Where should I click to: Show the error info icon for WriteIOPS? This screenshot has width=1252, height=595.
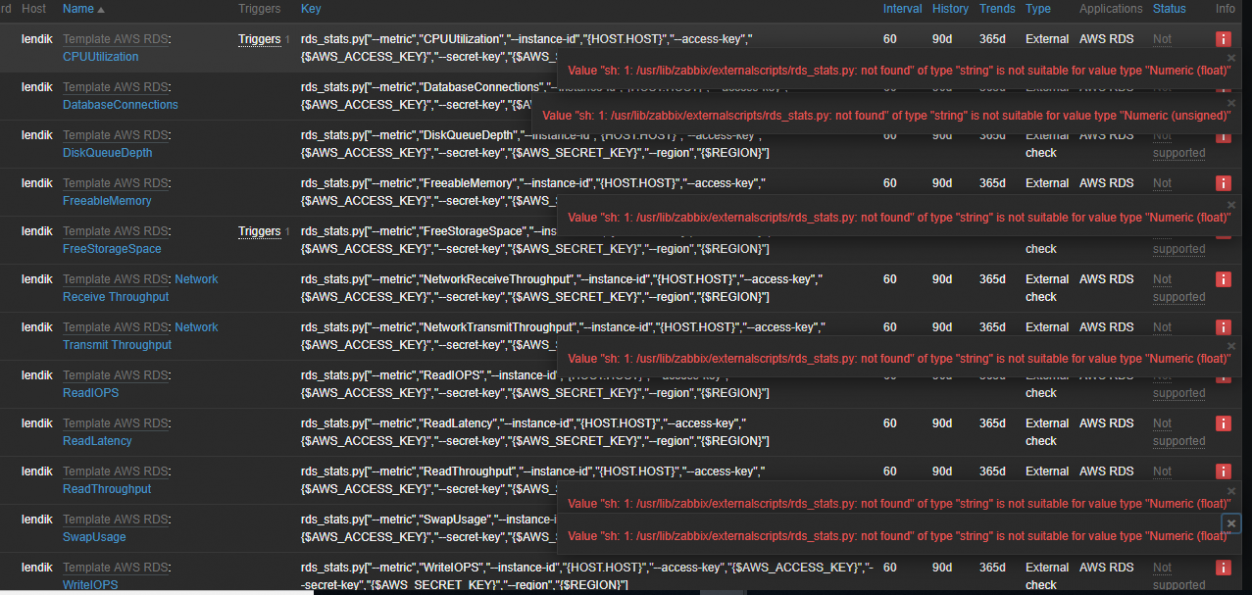click(1222, 567)
